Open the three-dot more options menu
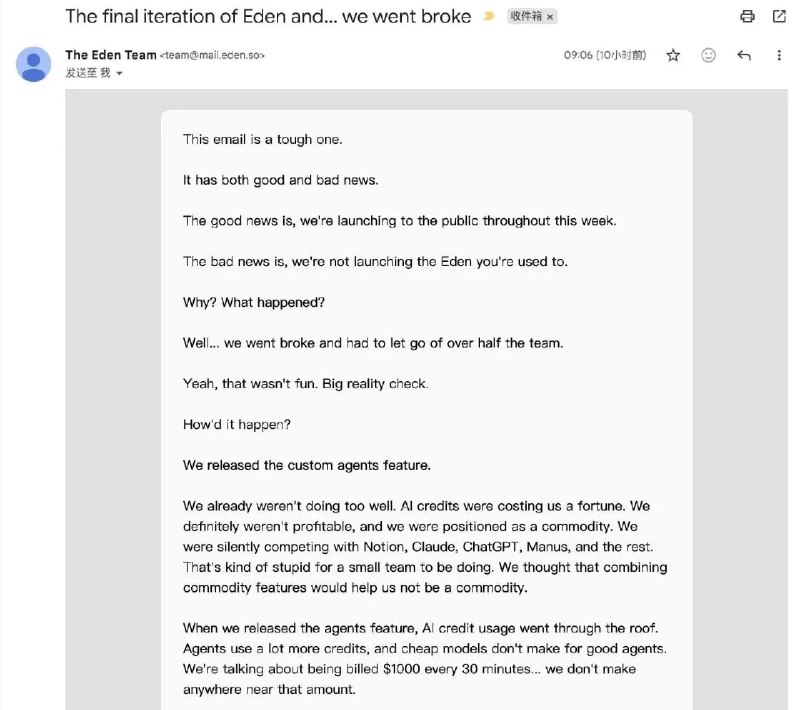 tap(779, 55)
